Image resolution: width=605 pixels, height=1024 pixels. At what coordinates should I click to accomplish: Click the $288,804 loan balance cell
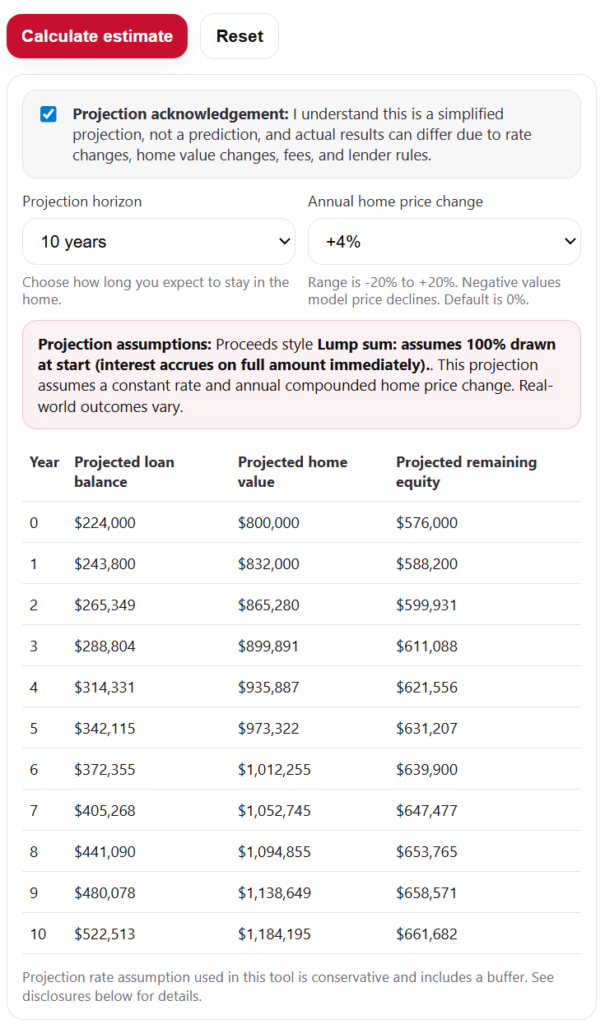click(x=105, y=647)
